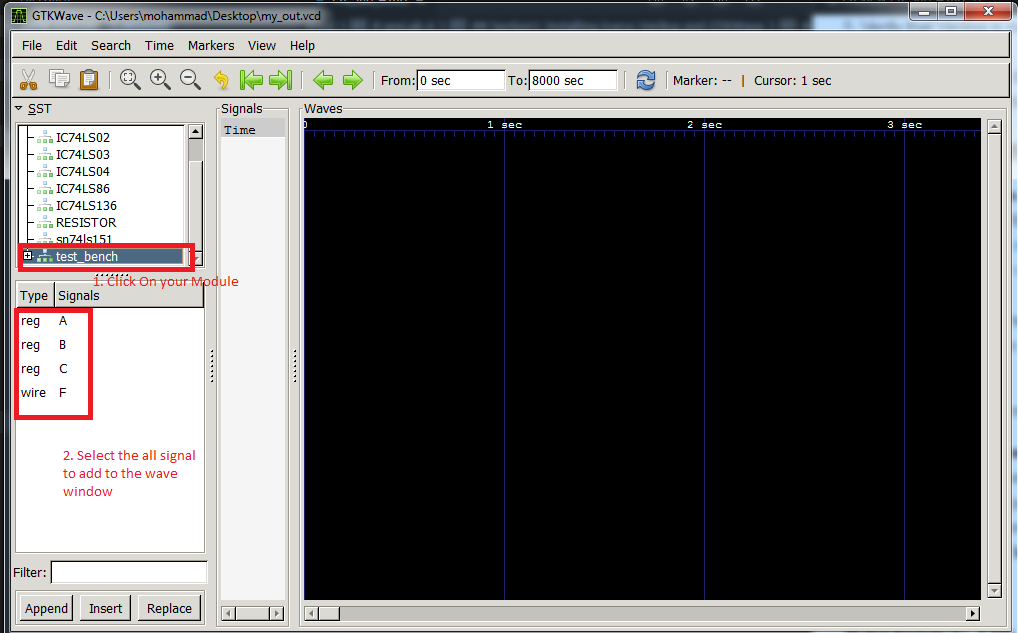
Task: Collapse the SST panel disclosure triangle
Action: pos(18,108)
